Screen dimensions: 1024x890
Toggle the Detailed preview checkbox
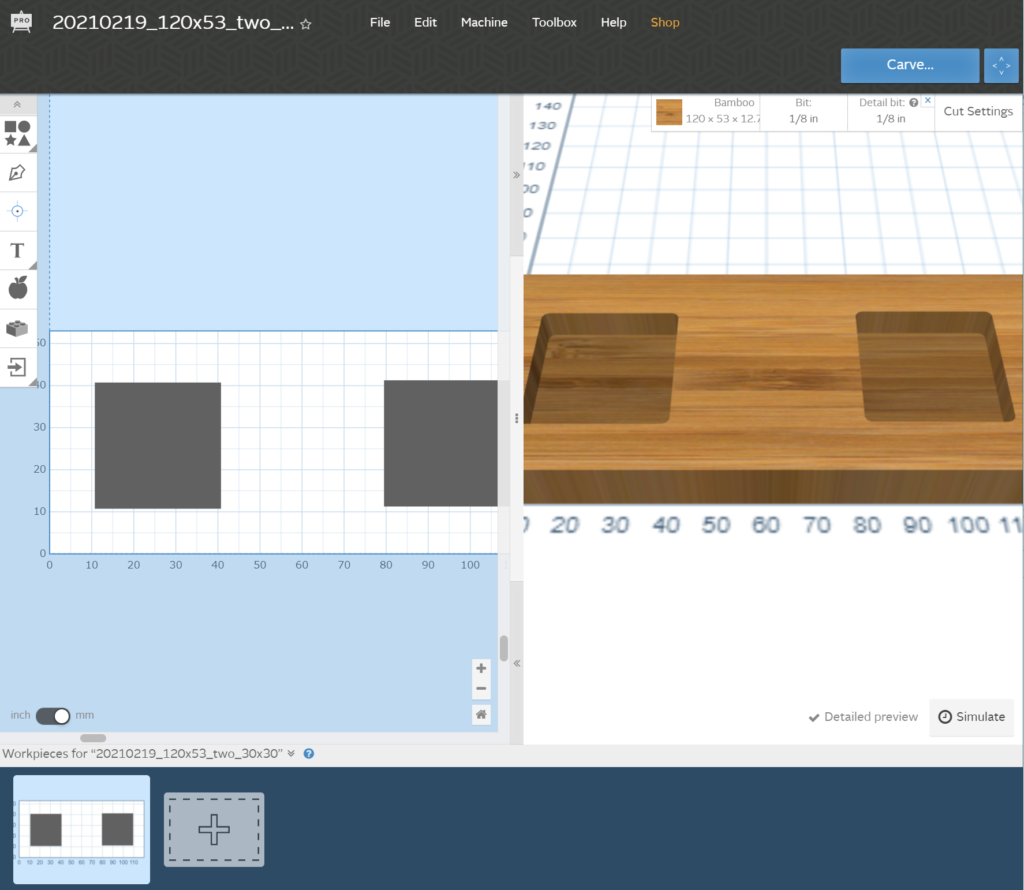coord(863,717)
